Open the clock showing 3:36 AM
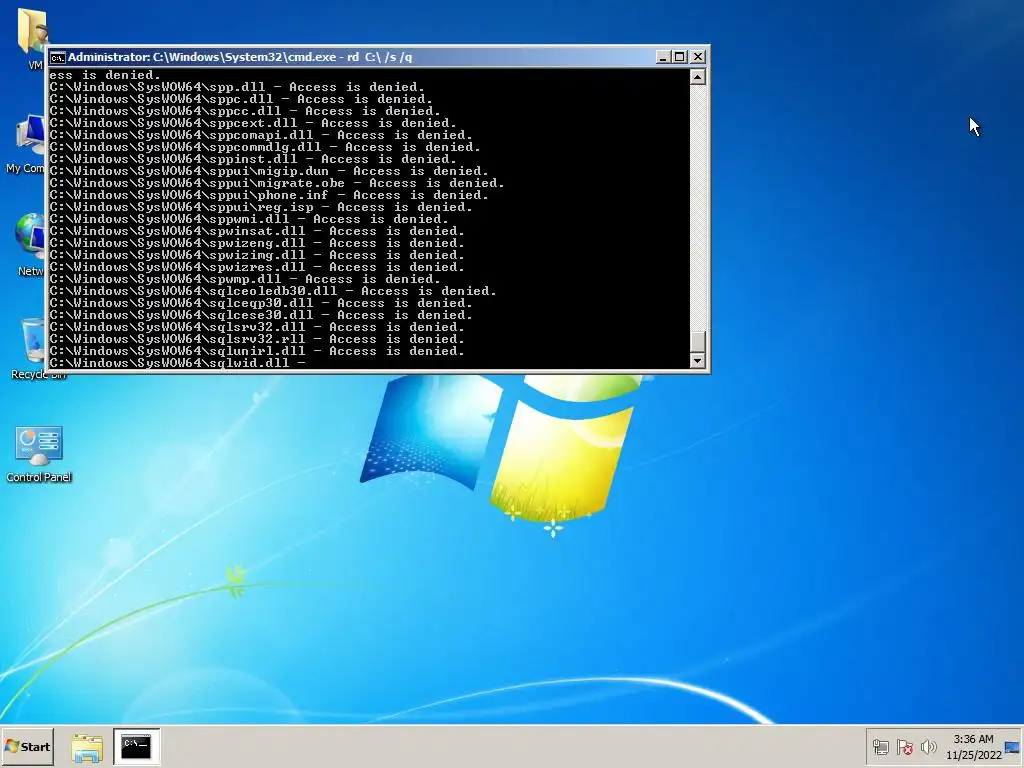 pos(973,747)
